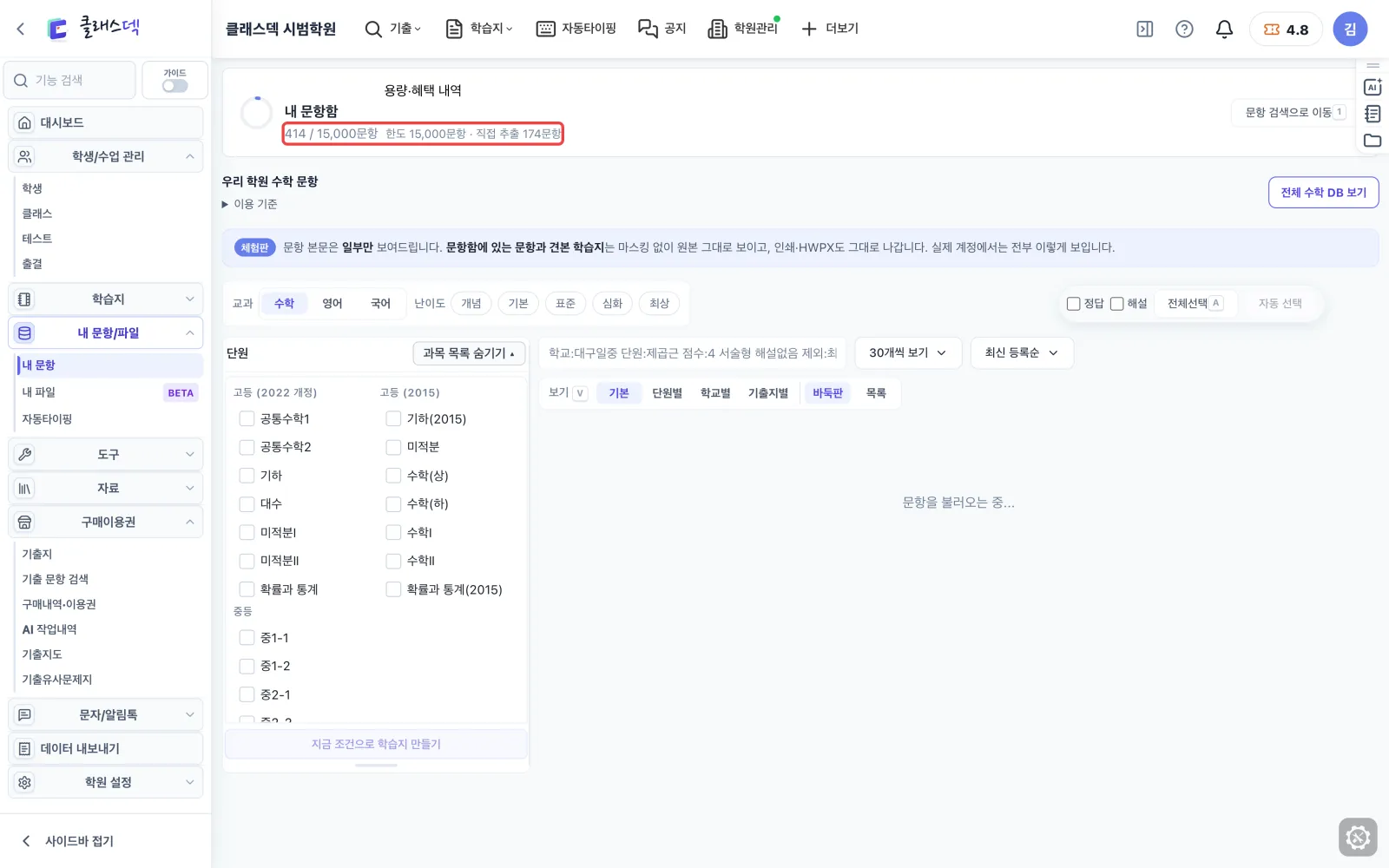Open the 30개씩 보기 dropdown
Viewport: 1389px width, 868px height.
(x=908, y=353)
